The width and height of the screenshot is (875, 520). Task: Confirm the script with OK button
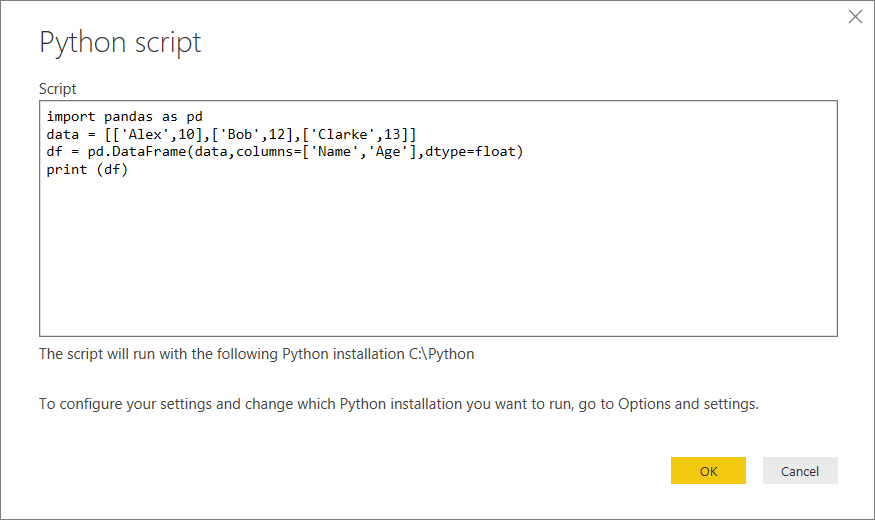(708, 470)
